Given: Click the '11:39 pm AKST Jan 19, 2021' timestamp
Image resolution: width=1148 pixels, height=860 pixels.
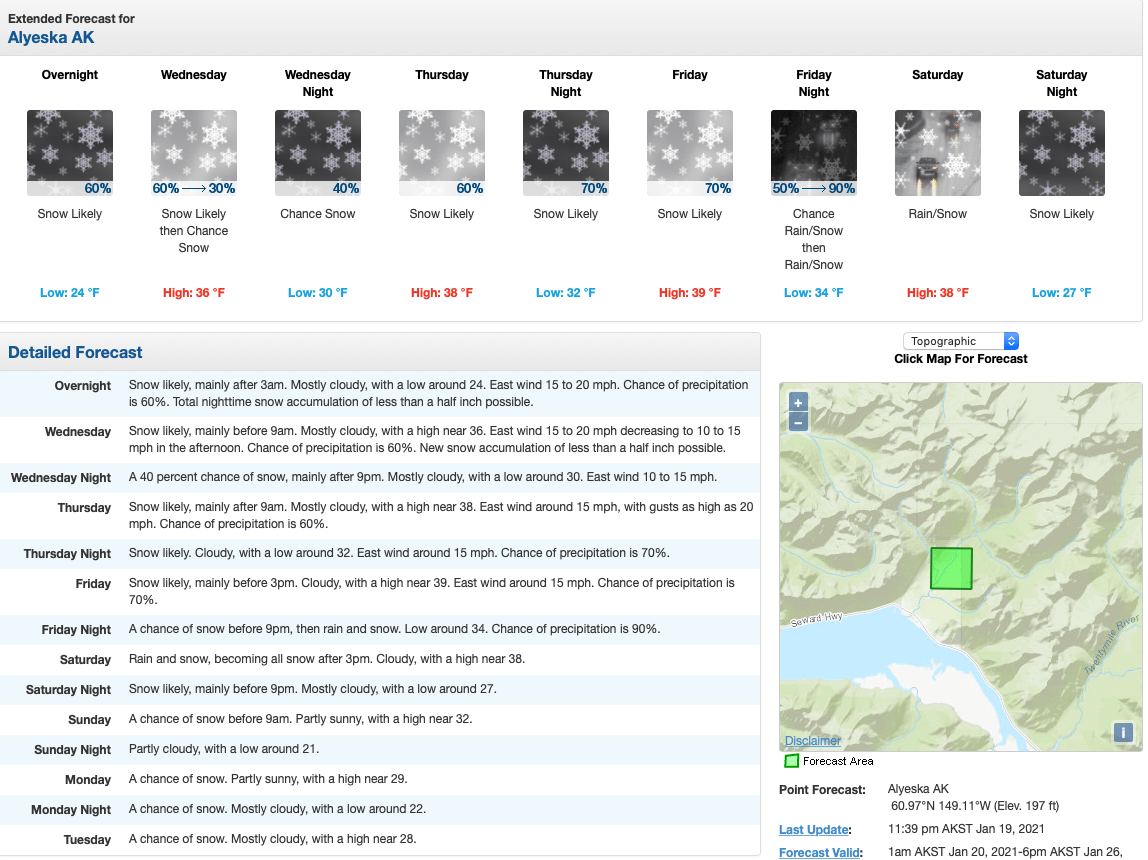Looking at the screenshot, I should 966,829.
